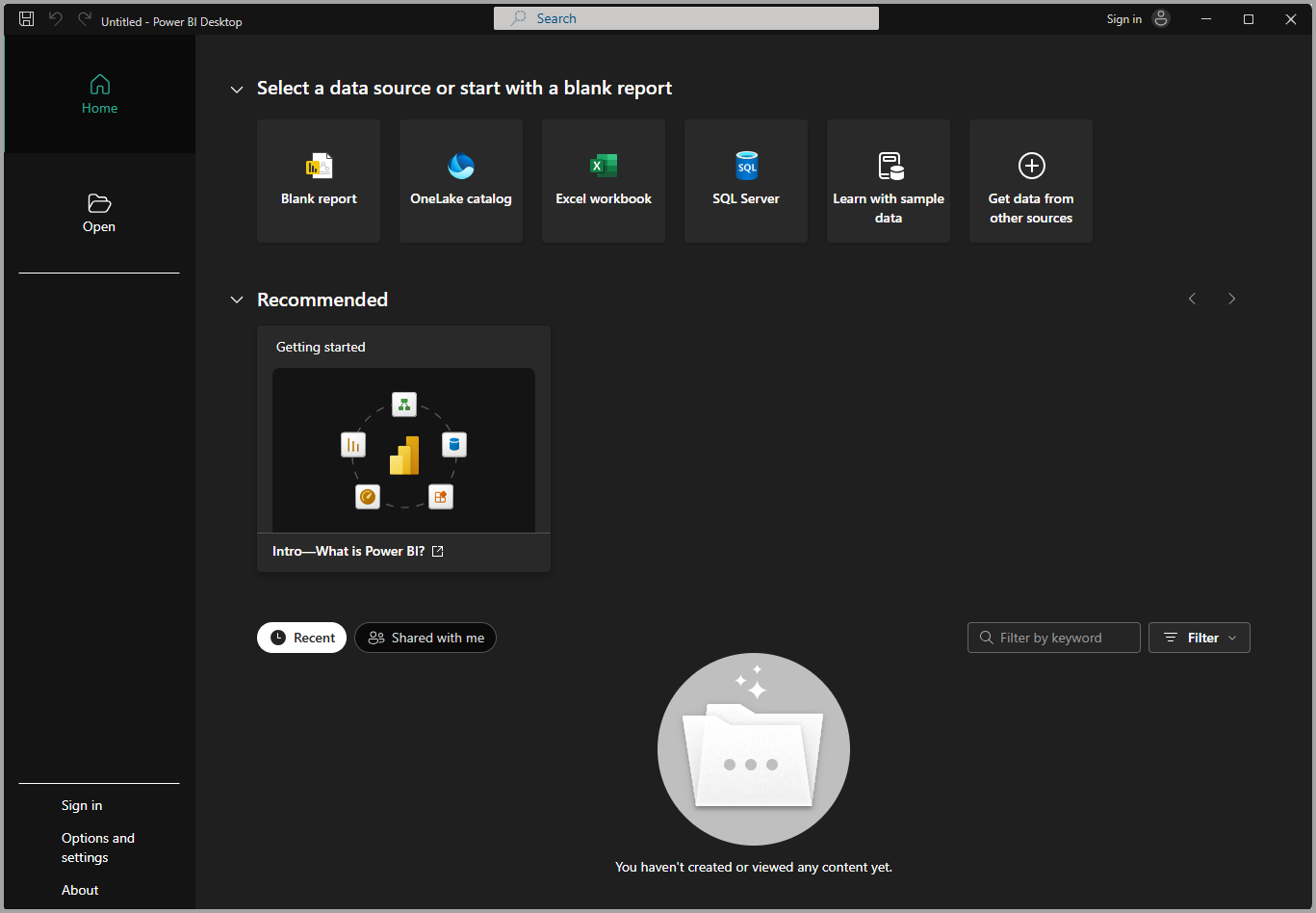1316x913 pixels.
Task: Click the Sign in button
Action: click(81, 805)
